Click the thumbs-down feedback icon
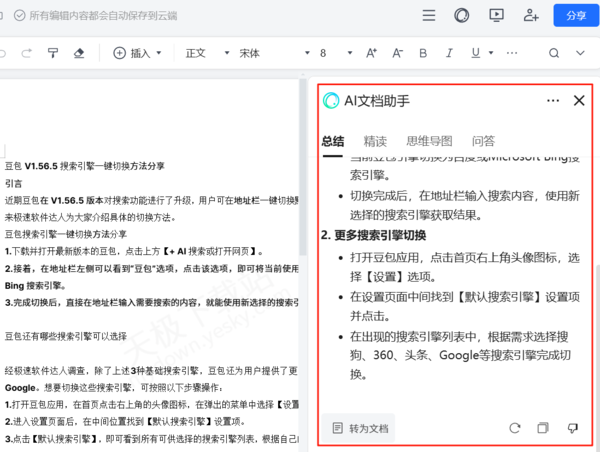This screenshot has width=600, height=452. (x=572, y=428)
